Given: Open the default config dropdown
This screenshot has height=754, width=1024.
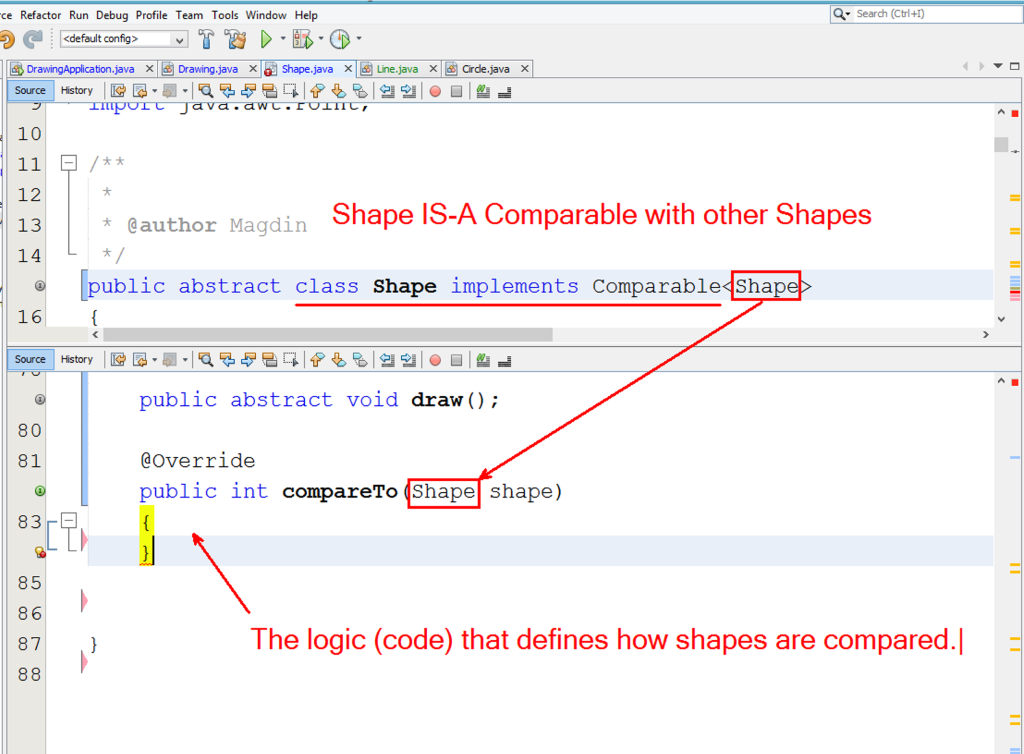Looking at the screenshot, I should (x=180, y=39).
